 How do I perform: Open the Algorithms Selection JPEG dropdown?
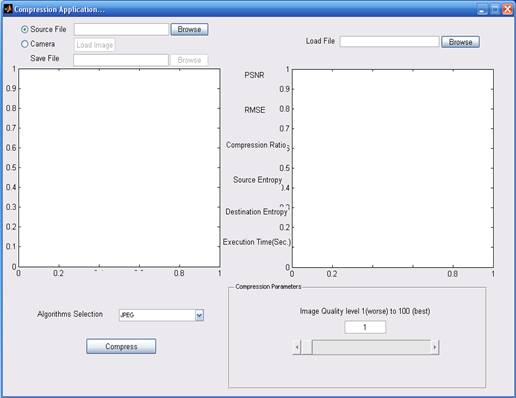click(x=161, y=315)
